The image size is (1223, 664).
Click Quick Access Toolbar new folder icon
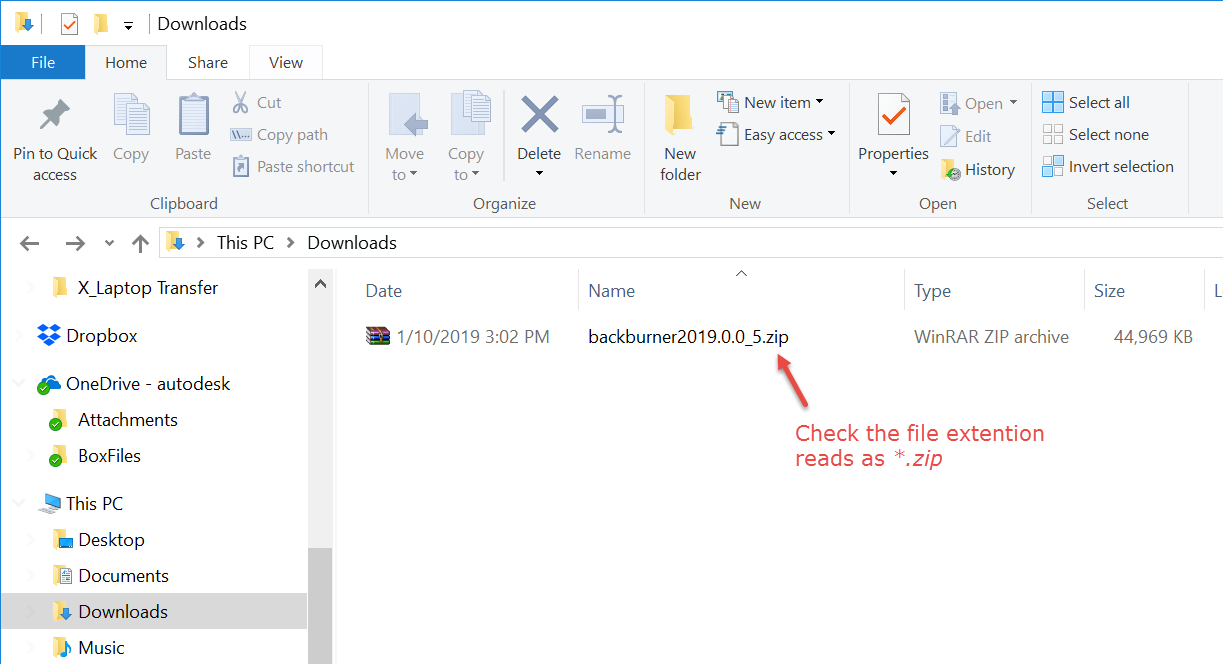(x=100, y=23)
